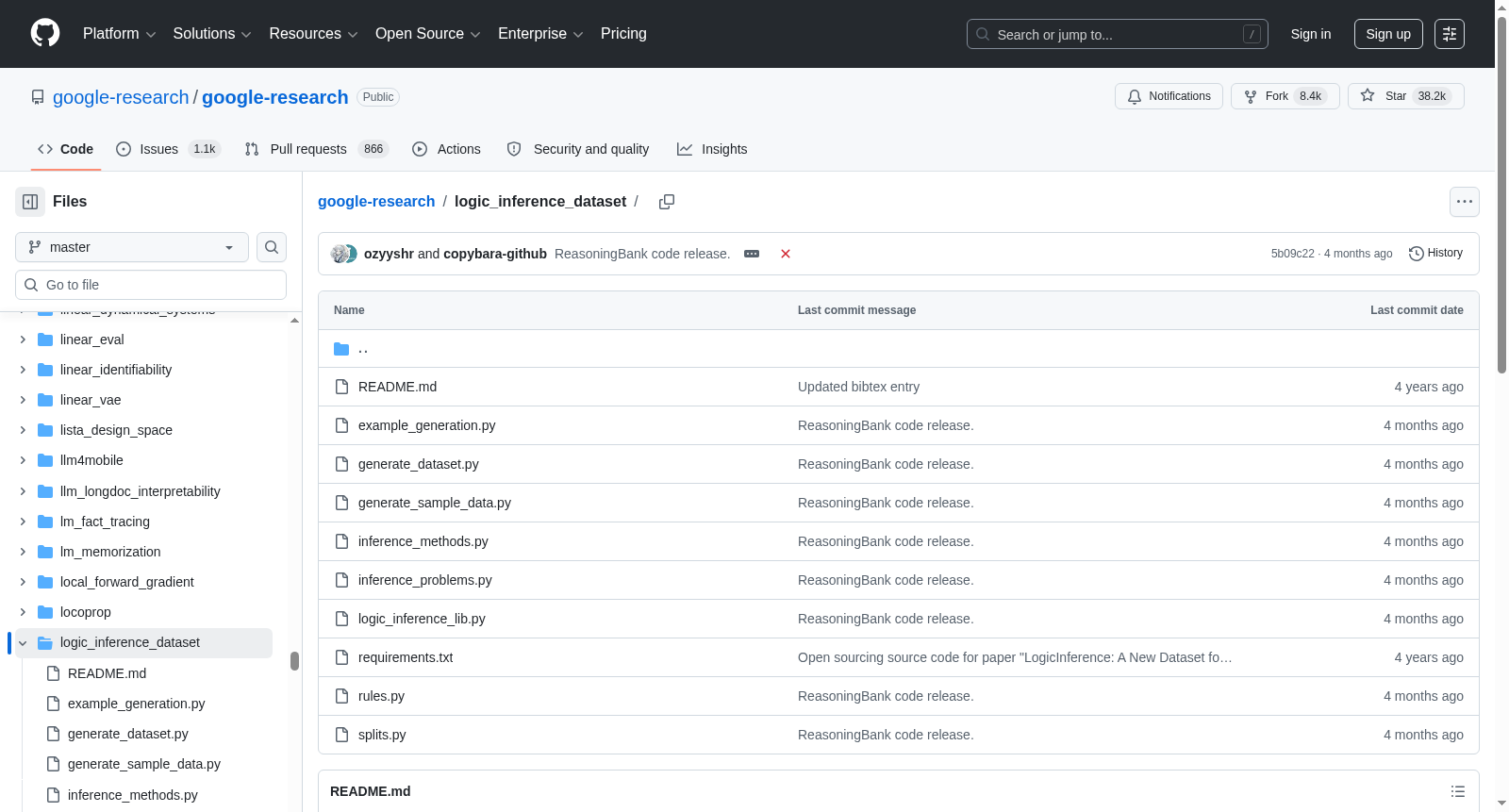Screen dimensions: 1509x812
Task: Click the parent directory folder icon
Action: coord(341,349)
